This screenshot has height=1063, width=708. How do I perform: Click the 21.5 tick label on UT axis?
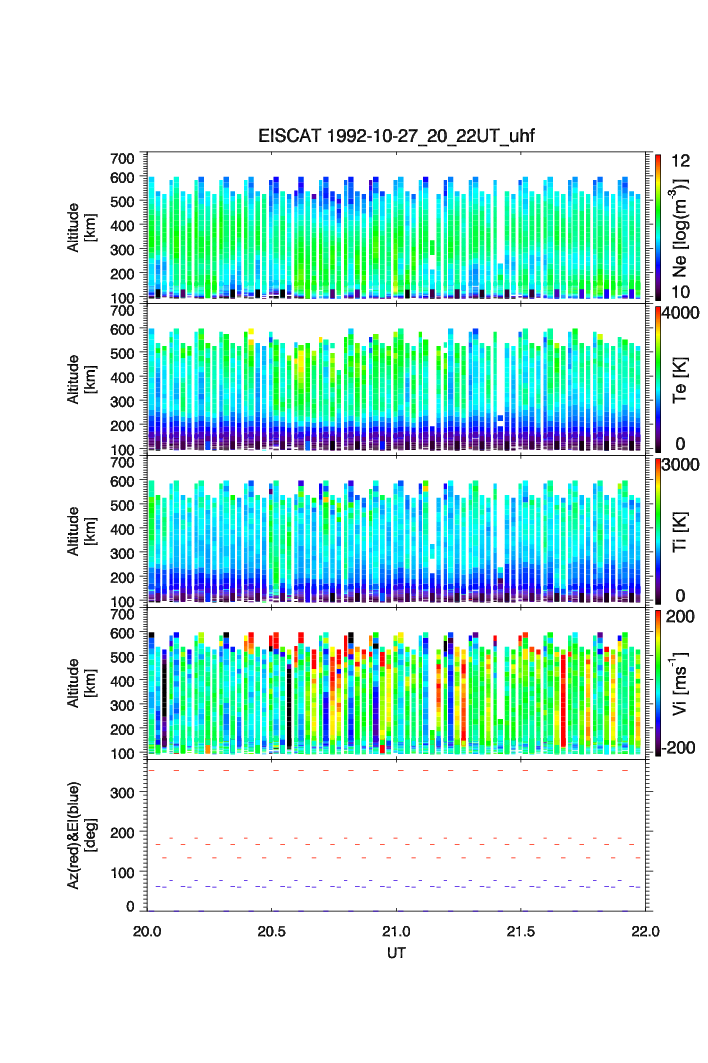pyautogui.click(x=521, y=931)
